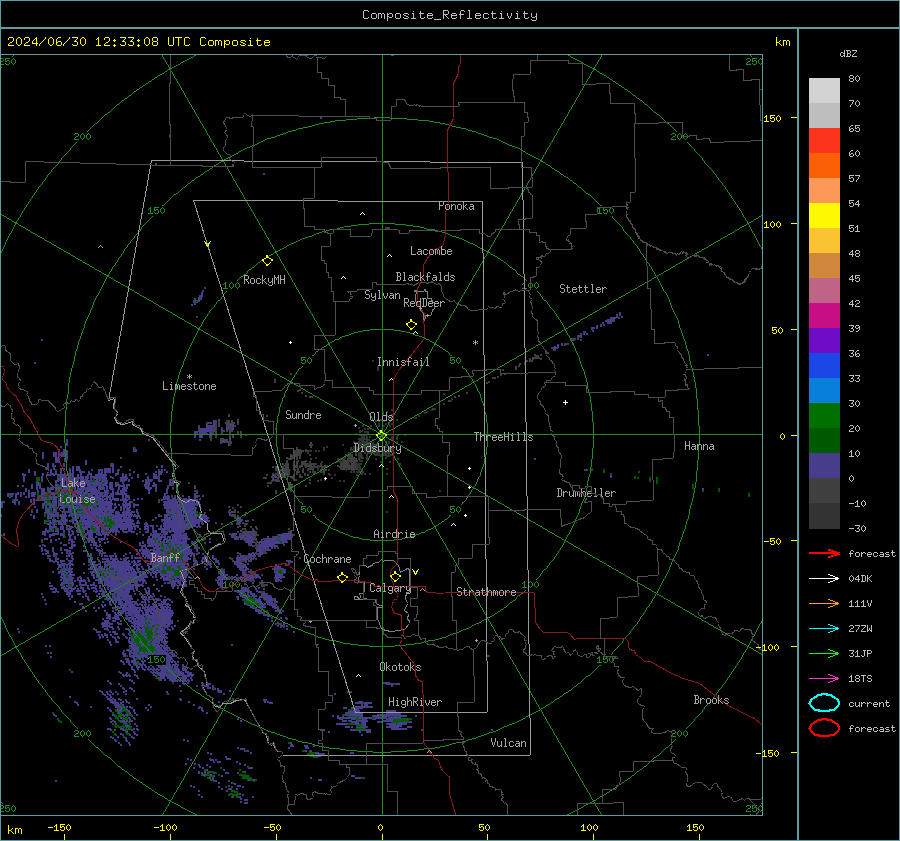
Task: Click the bright red swatch in the dBZ scale
Action: point(824,141)
